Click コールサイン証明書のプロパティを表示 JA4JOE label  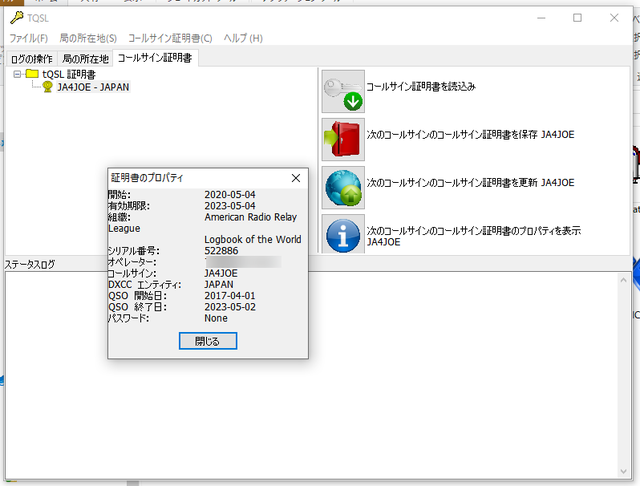pos(473,236)
